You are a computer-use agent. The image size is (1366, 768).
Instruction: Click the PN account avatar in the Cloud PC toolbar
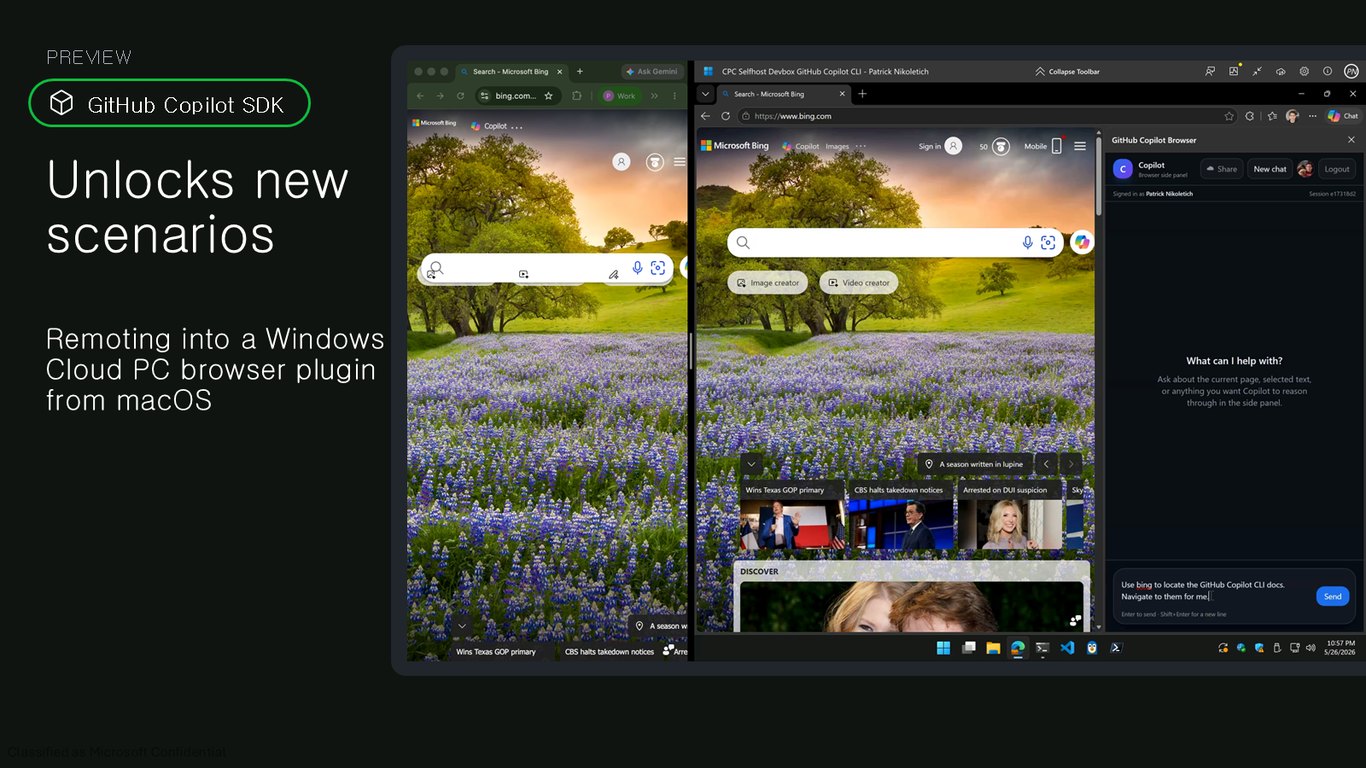[1351, 72]
